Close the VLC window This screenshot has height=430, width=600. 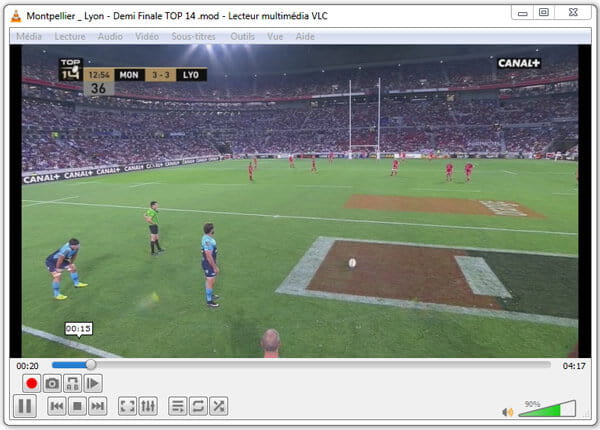click(573, 13)
